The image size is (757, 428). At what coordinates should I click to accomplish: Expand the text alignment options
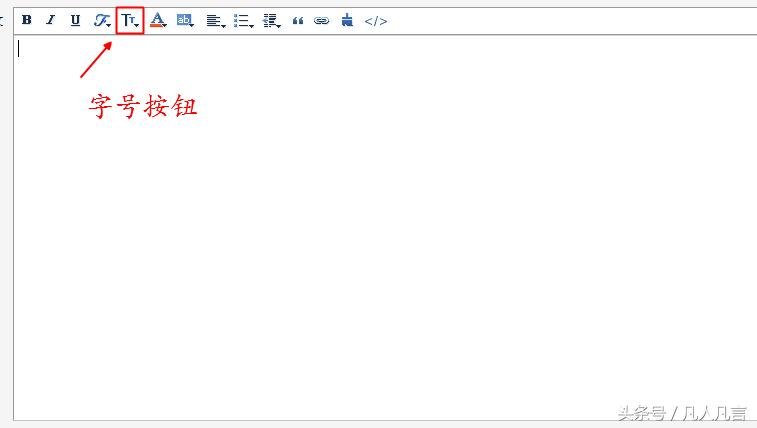tap(215, 20)
